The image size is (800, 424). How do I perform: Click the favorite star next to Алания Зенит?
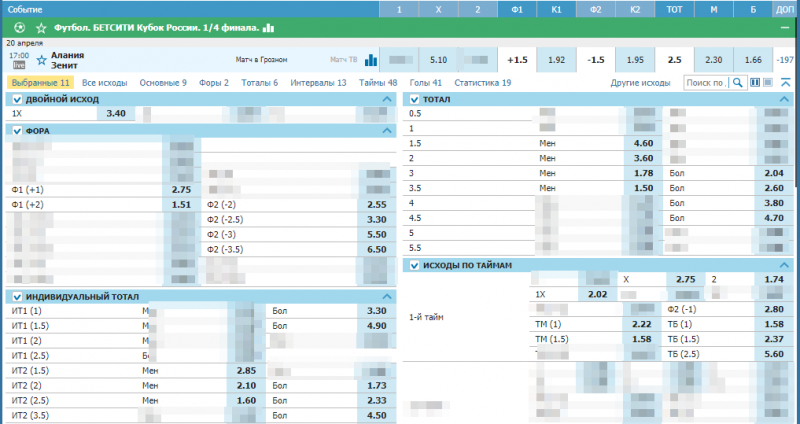[41, 60]
